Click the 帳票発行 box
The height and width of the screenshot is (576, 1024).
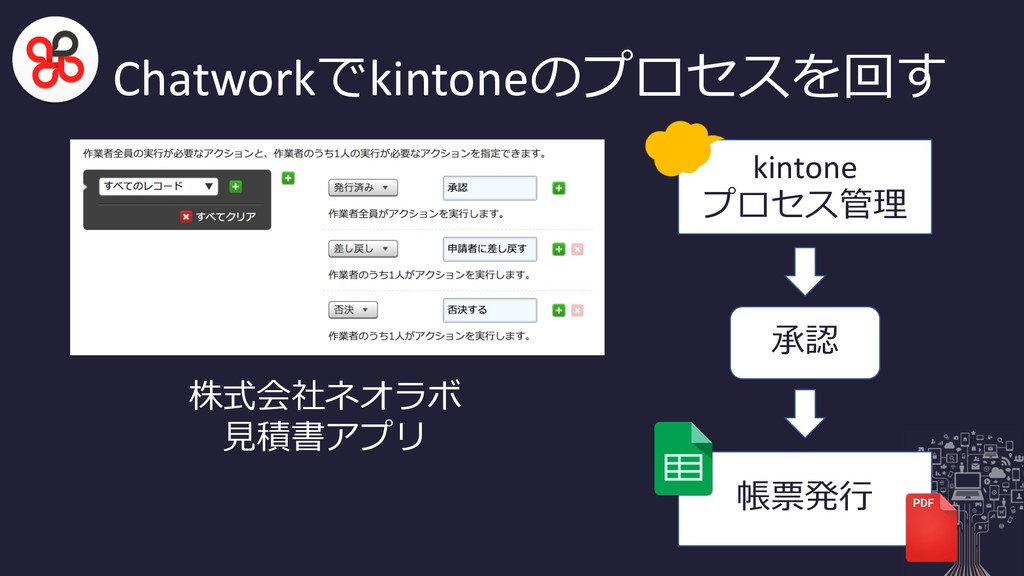click(805, 498)
